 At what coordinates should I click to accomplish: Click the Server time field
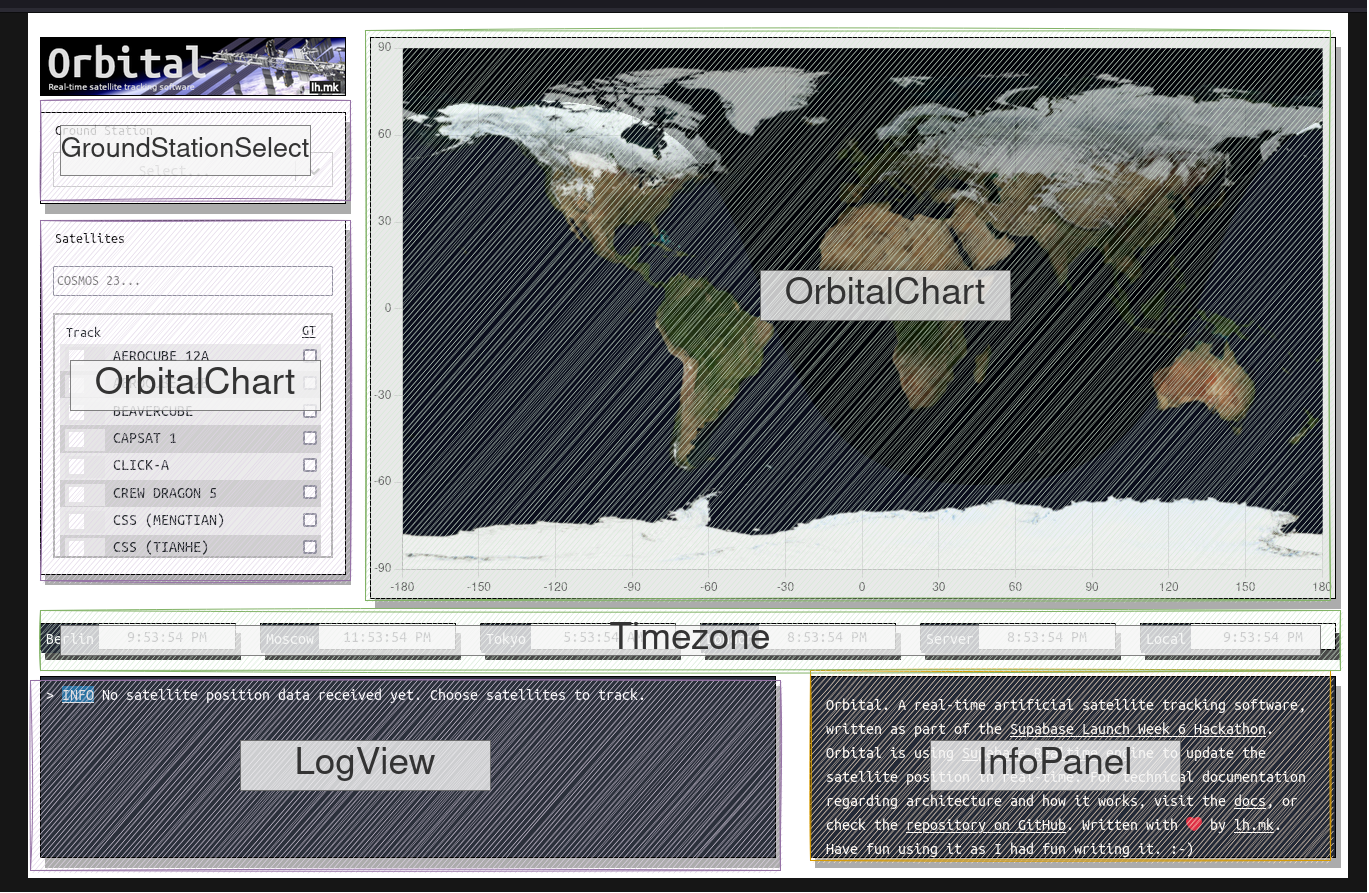[x=1047, y=637]
